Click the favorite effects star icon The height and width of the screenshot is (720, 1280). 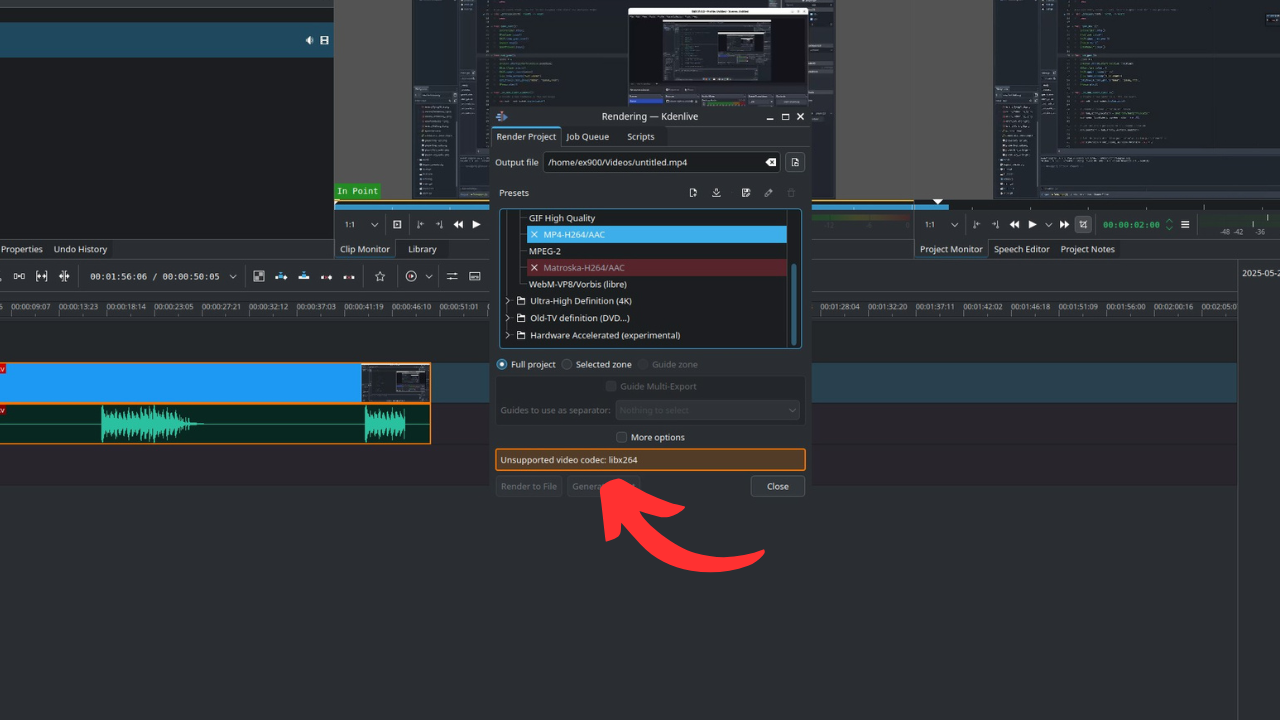tap(380, 276)
